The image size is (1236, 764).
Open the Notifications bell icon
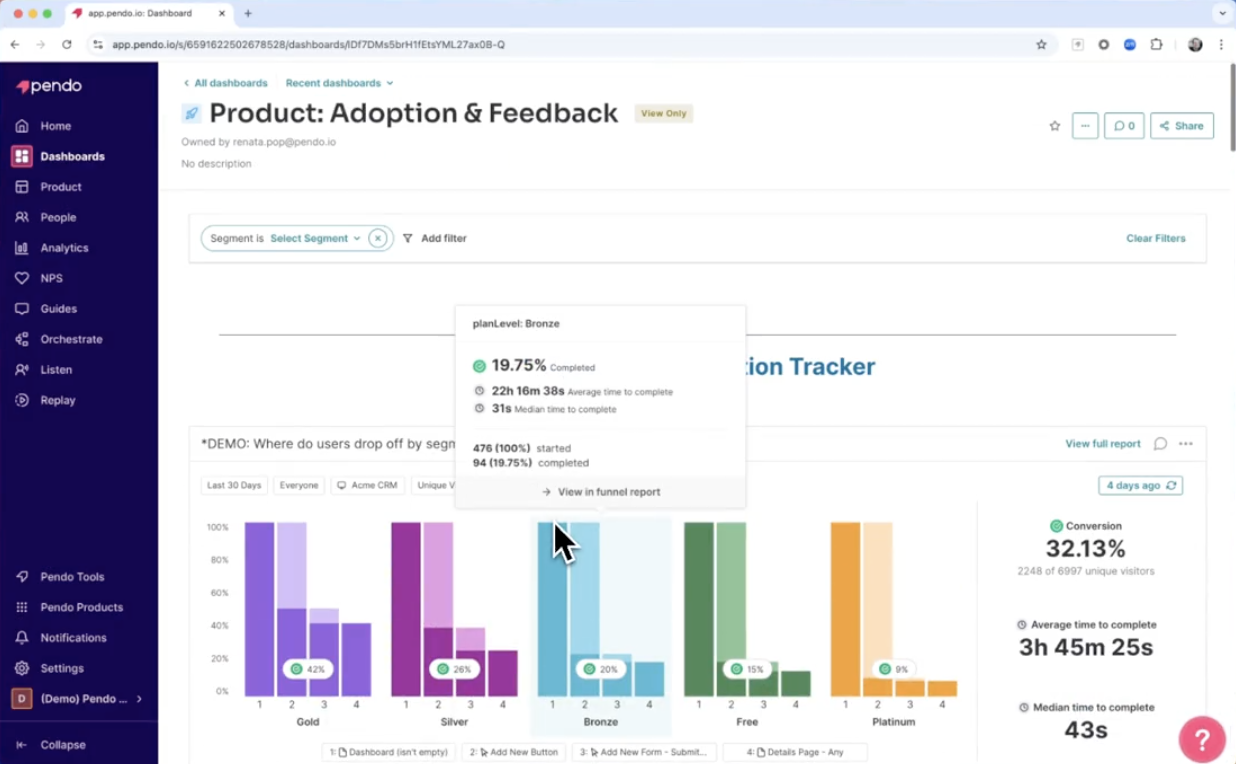[22, 638]
